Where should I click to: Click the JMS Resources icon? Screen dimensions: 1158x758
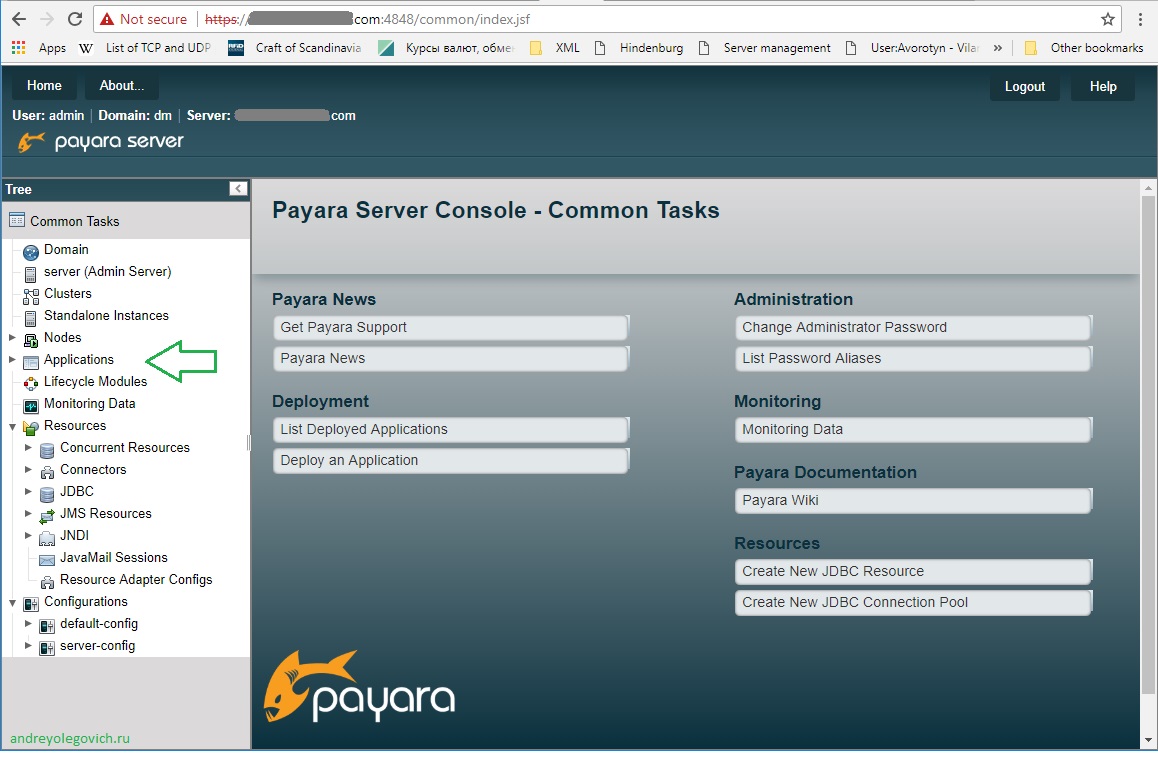point(47,516)
